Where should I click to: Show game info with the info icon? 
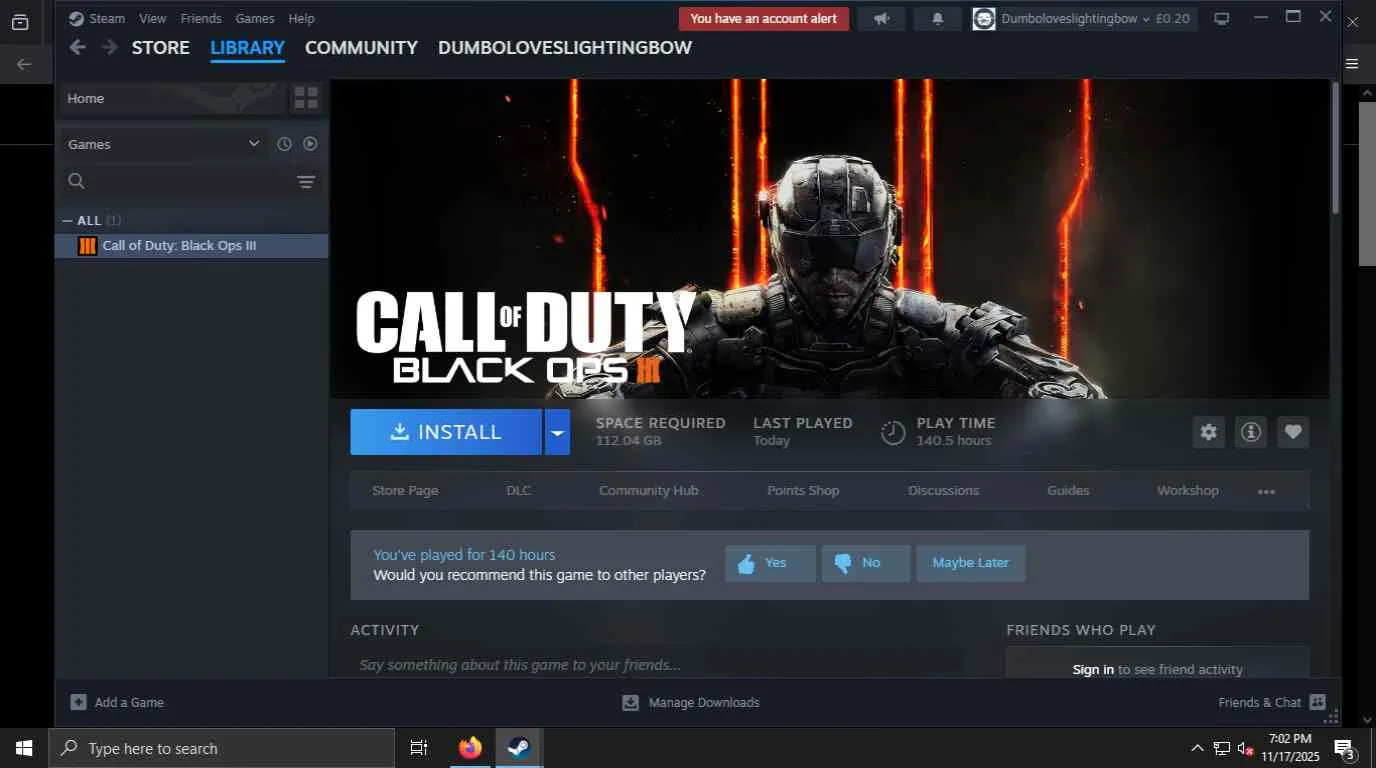pos(1251,432)
